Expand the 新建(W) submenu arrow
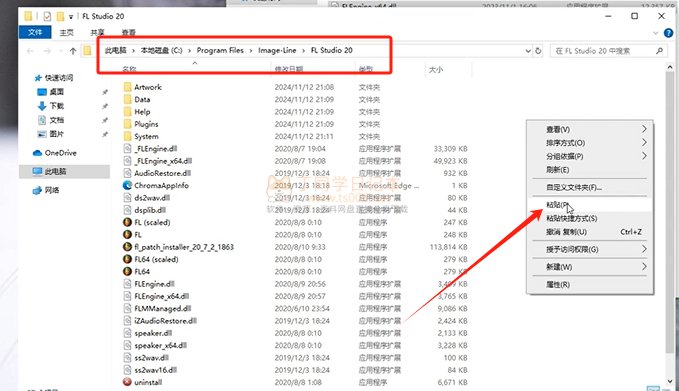Viewport: 679px width, 391px height. tap(644, 266)
